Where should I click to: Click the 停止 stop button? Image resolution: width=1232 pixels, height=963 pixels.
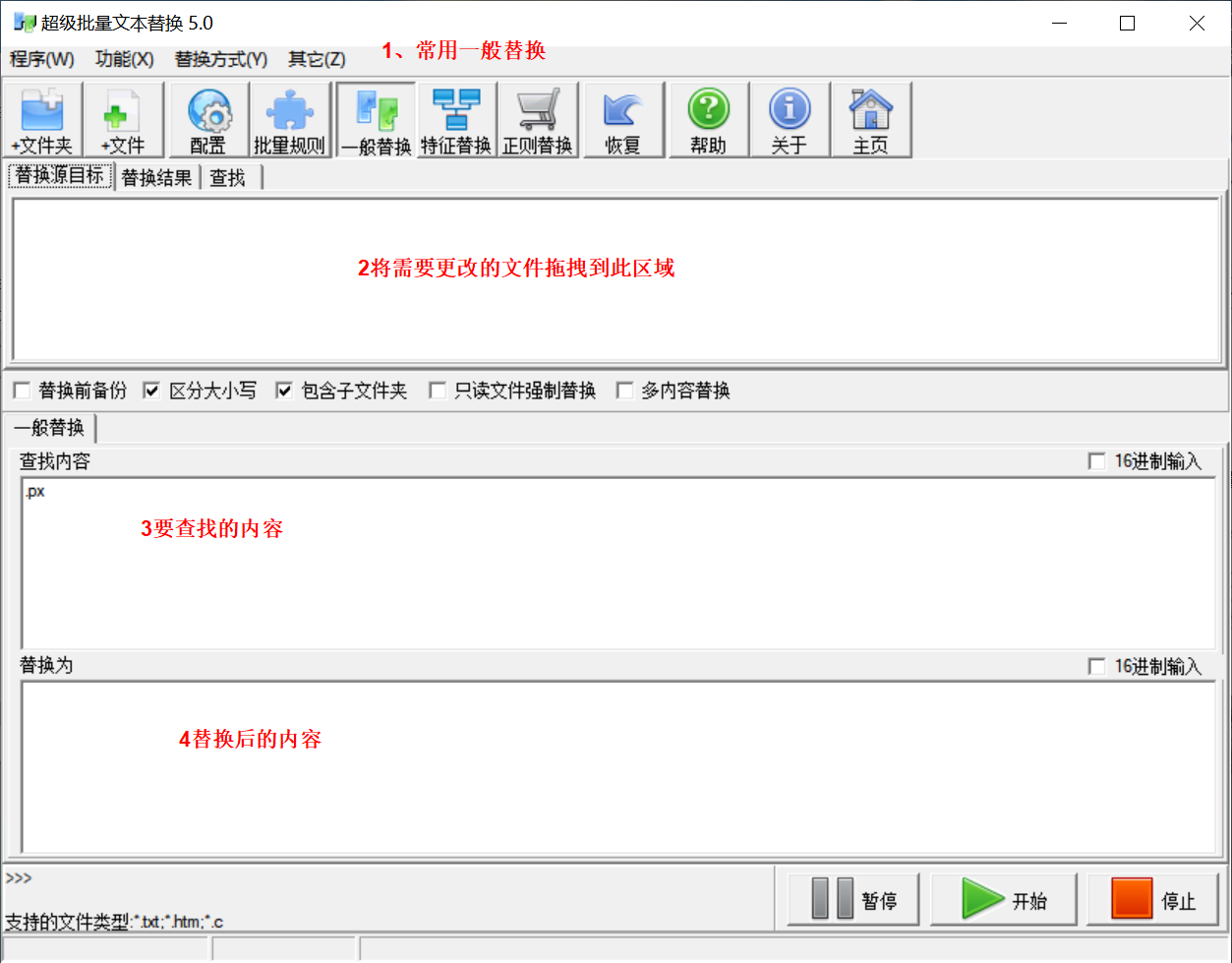coord(1153,900)
